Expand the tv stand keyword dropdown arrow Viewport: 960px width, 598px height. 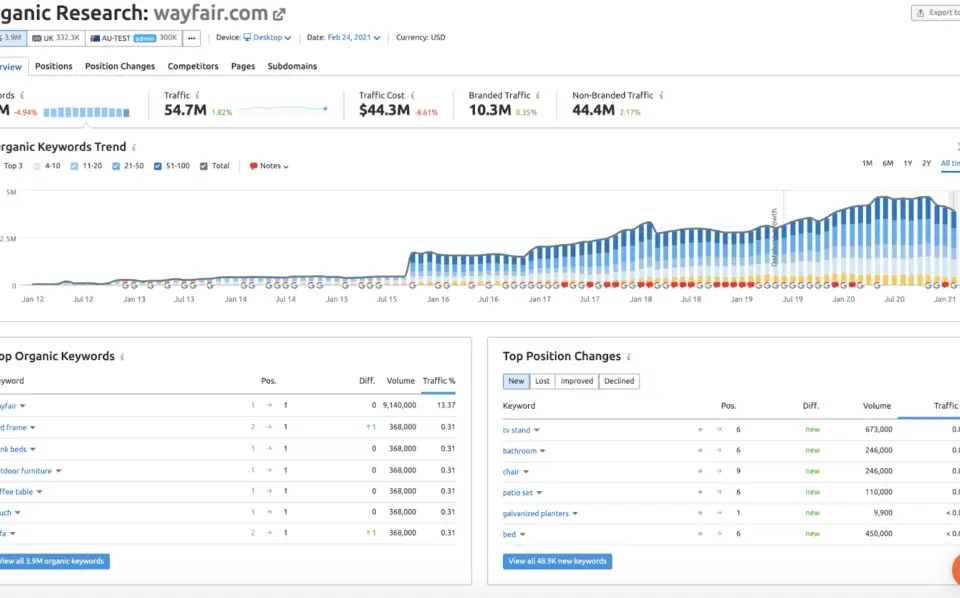coord(537,430)
